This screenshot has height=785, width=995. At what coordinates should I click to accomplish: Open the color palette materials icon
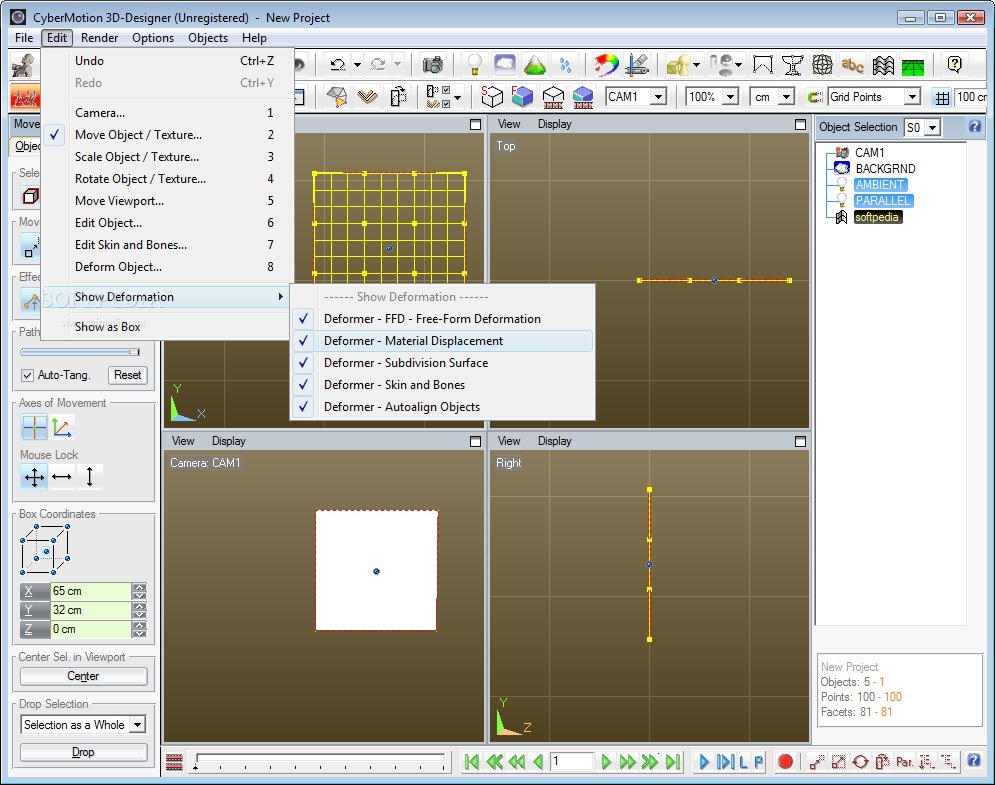[606, 65]
